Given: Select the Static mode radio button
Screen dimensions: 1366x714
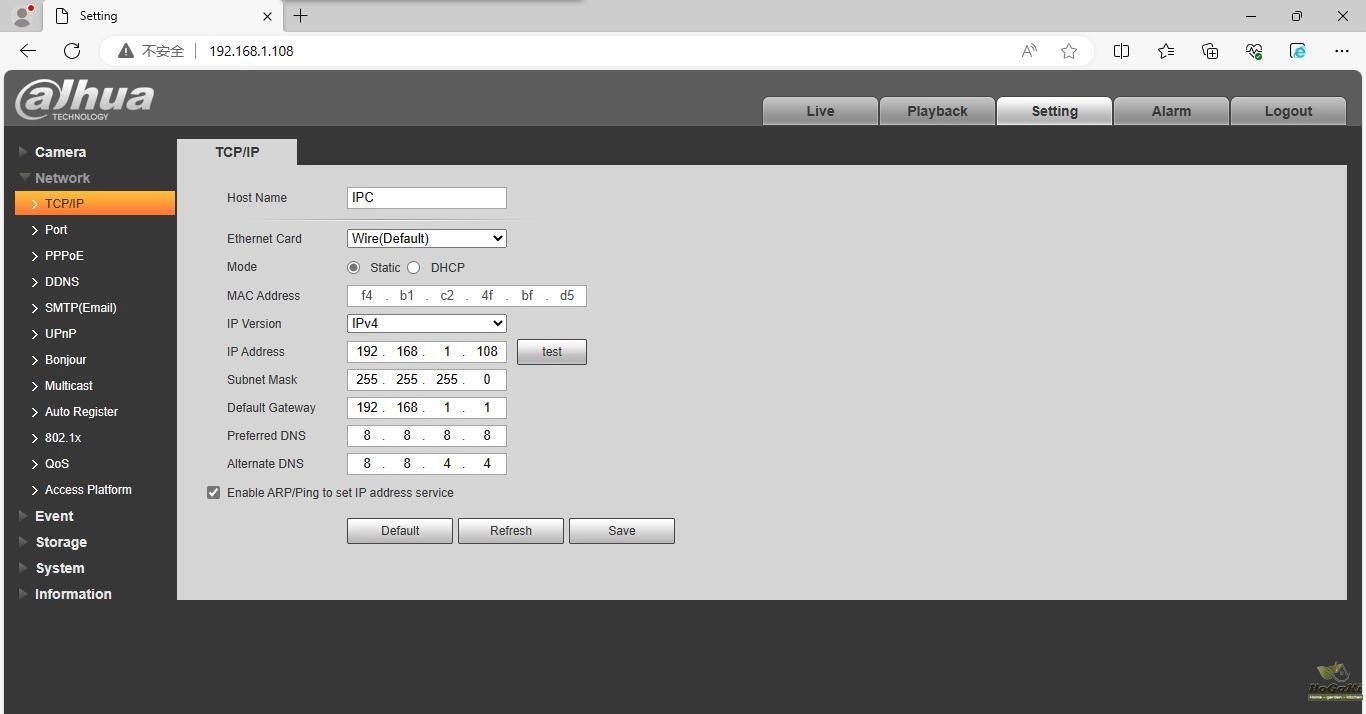Looking at the screenshot, I should [x=354, y=268].
